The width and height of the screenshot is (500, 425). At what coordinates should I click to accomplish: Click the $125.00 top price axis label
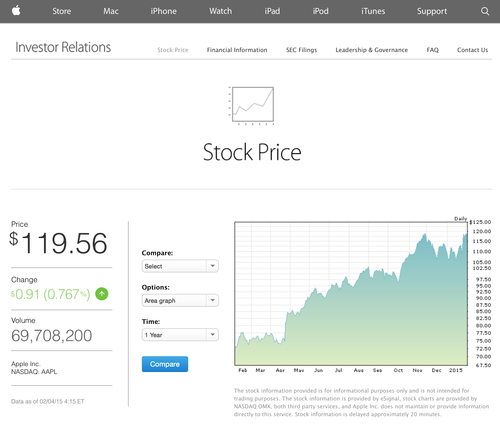click(x=480, y=222)
